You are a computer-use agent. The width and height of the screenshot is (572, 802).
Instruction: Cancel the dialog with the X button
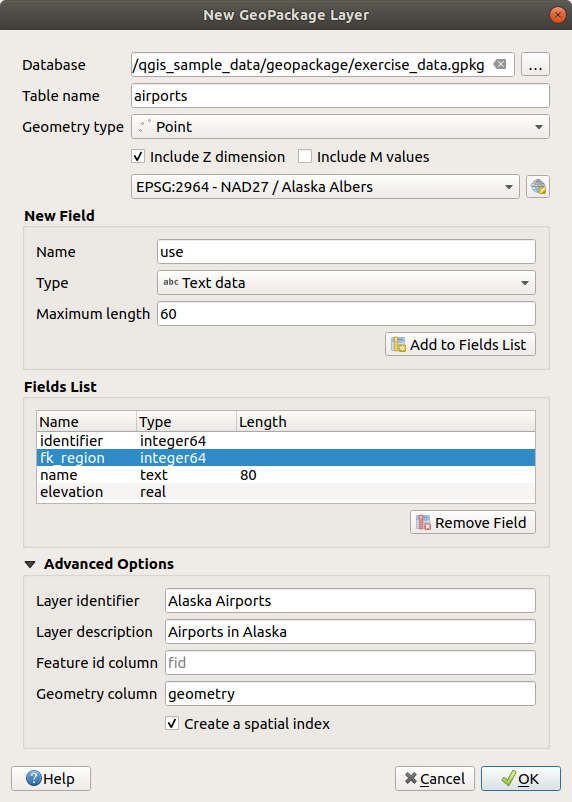435,778
